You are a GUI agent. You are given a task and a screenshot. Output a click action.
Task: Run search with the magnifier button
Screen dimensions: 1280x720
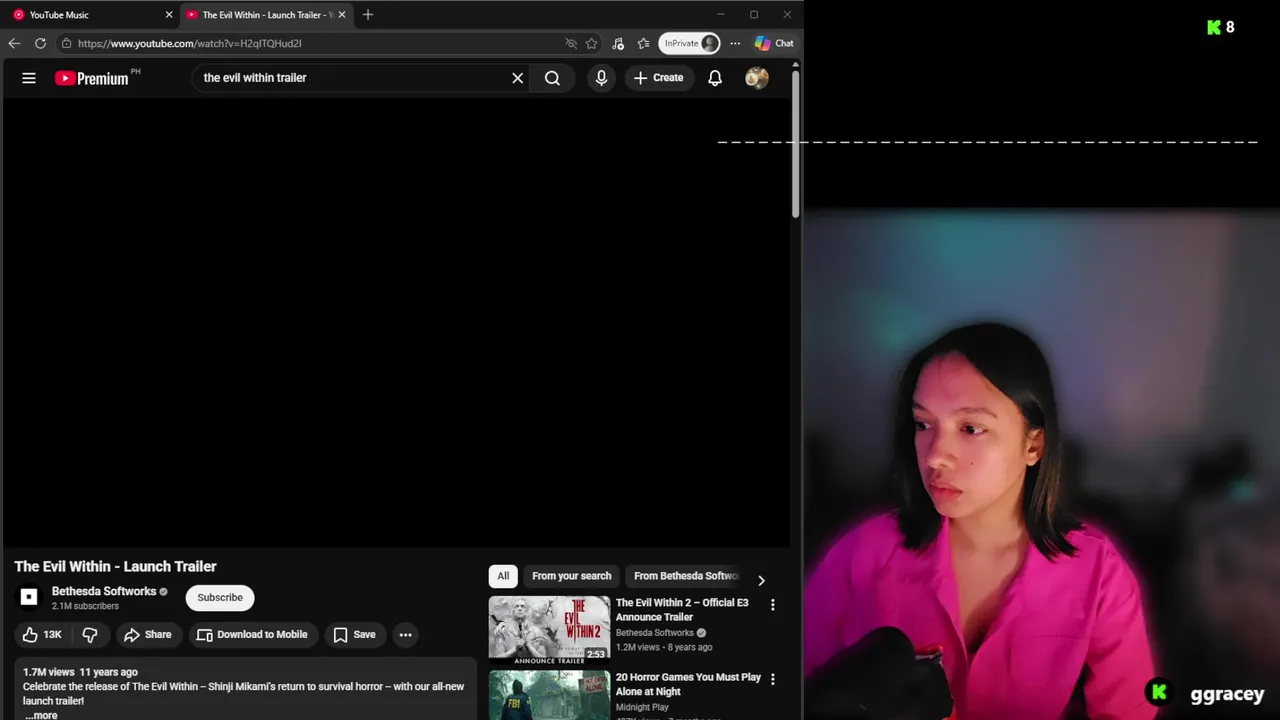552,78
